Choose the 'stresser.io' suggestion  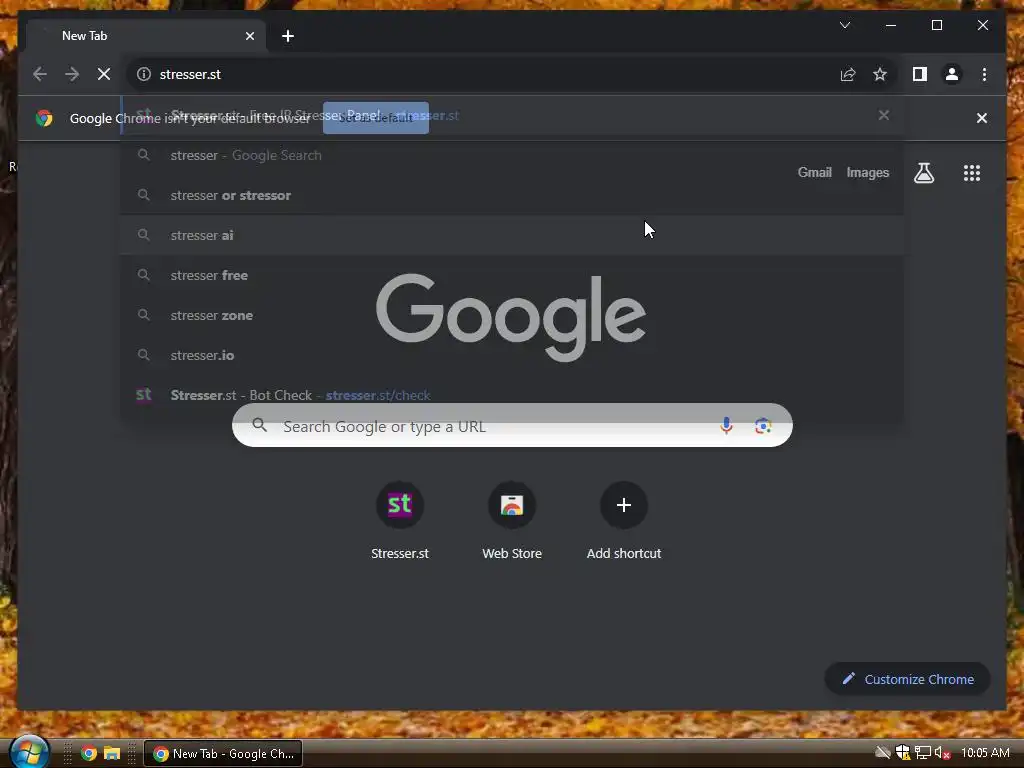point(512,355)
